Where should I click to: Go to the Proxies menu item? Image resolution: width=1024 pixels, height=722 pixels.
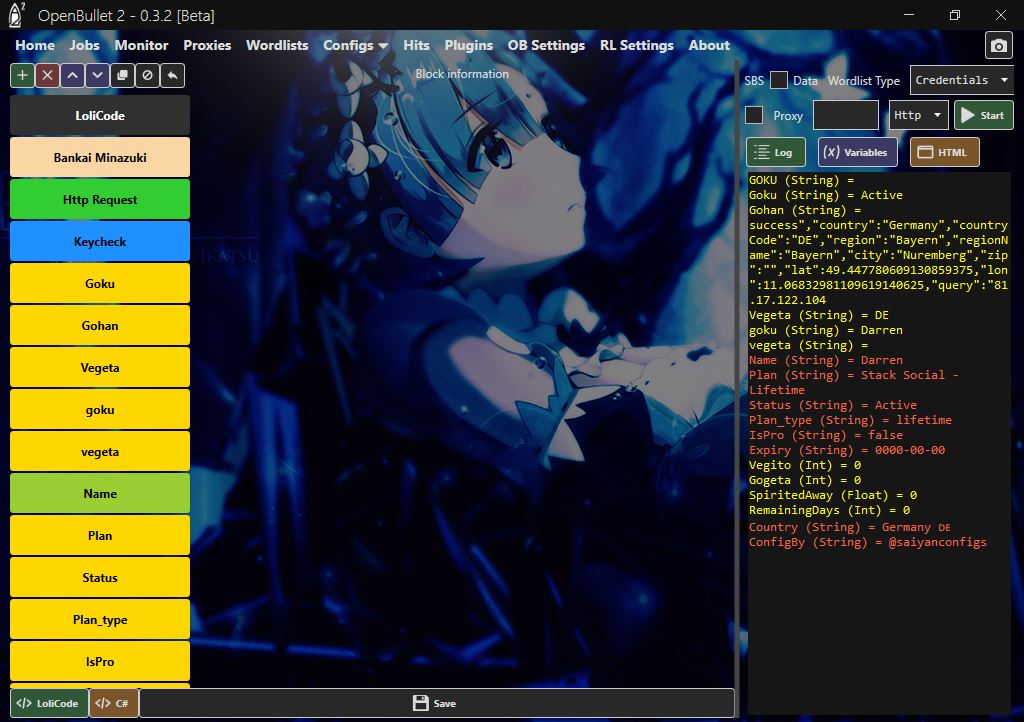pos(207,45)
